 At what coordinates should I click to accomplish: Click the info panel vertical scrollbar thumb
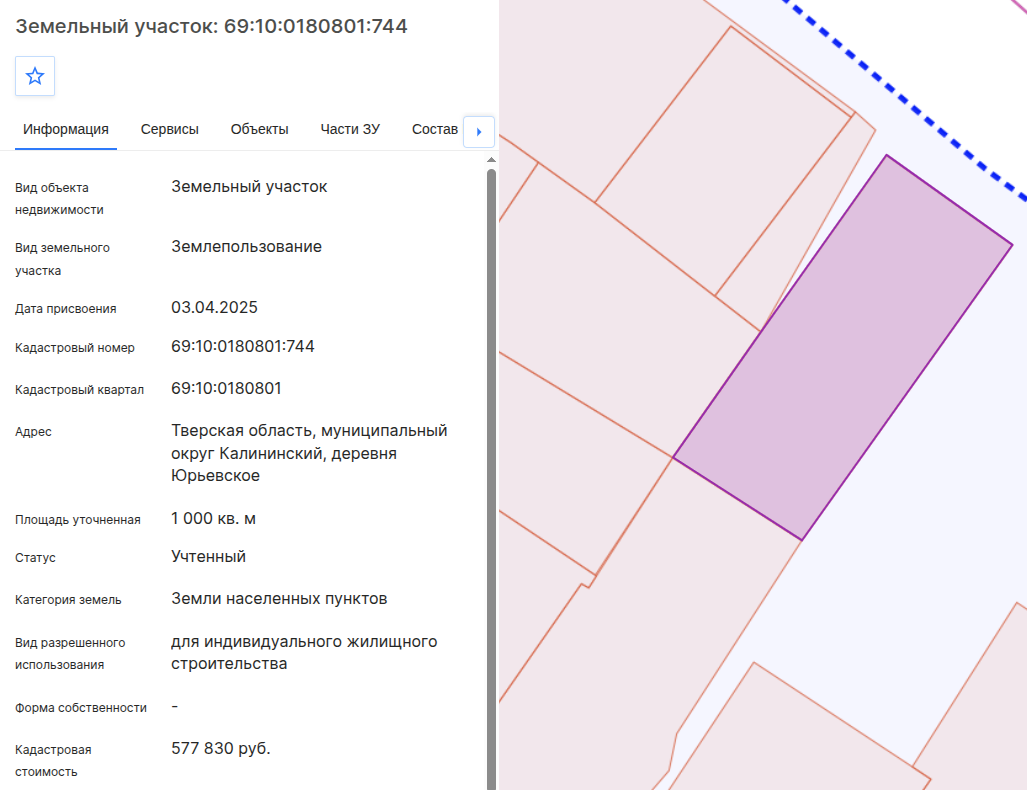pos(491,478)
